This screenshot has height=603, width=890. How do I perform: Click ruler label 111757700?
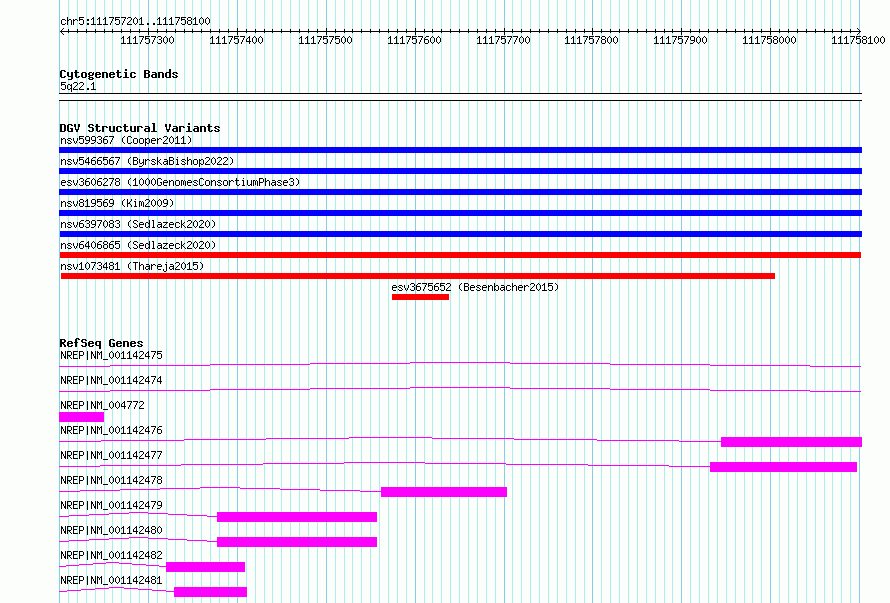(503, 40)
